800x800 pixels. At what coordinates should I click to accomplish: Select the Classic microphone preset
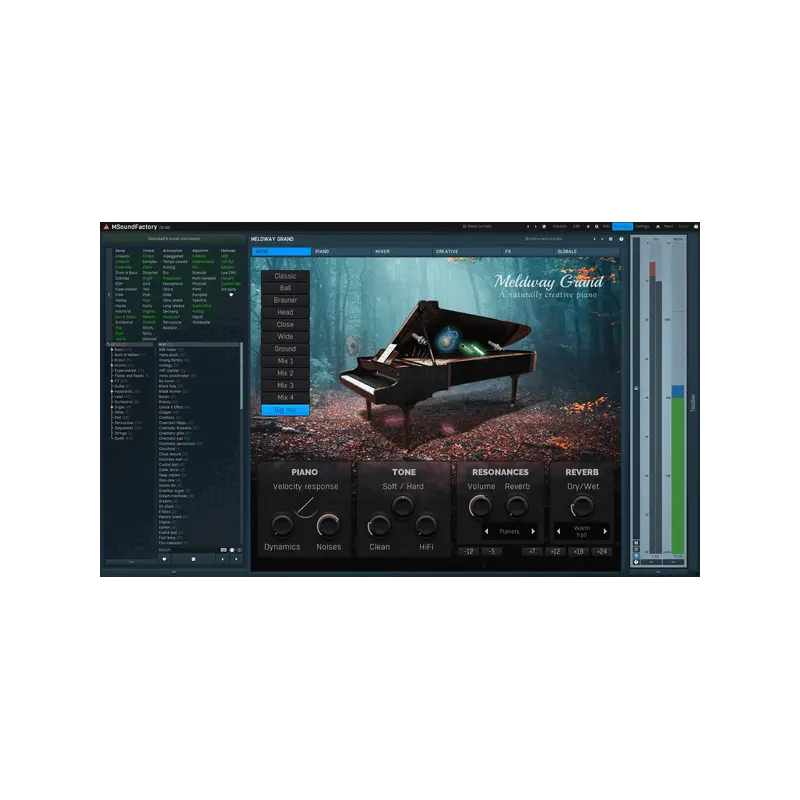pyautogui.click(x=285, y=276)
